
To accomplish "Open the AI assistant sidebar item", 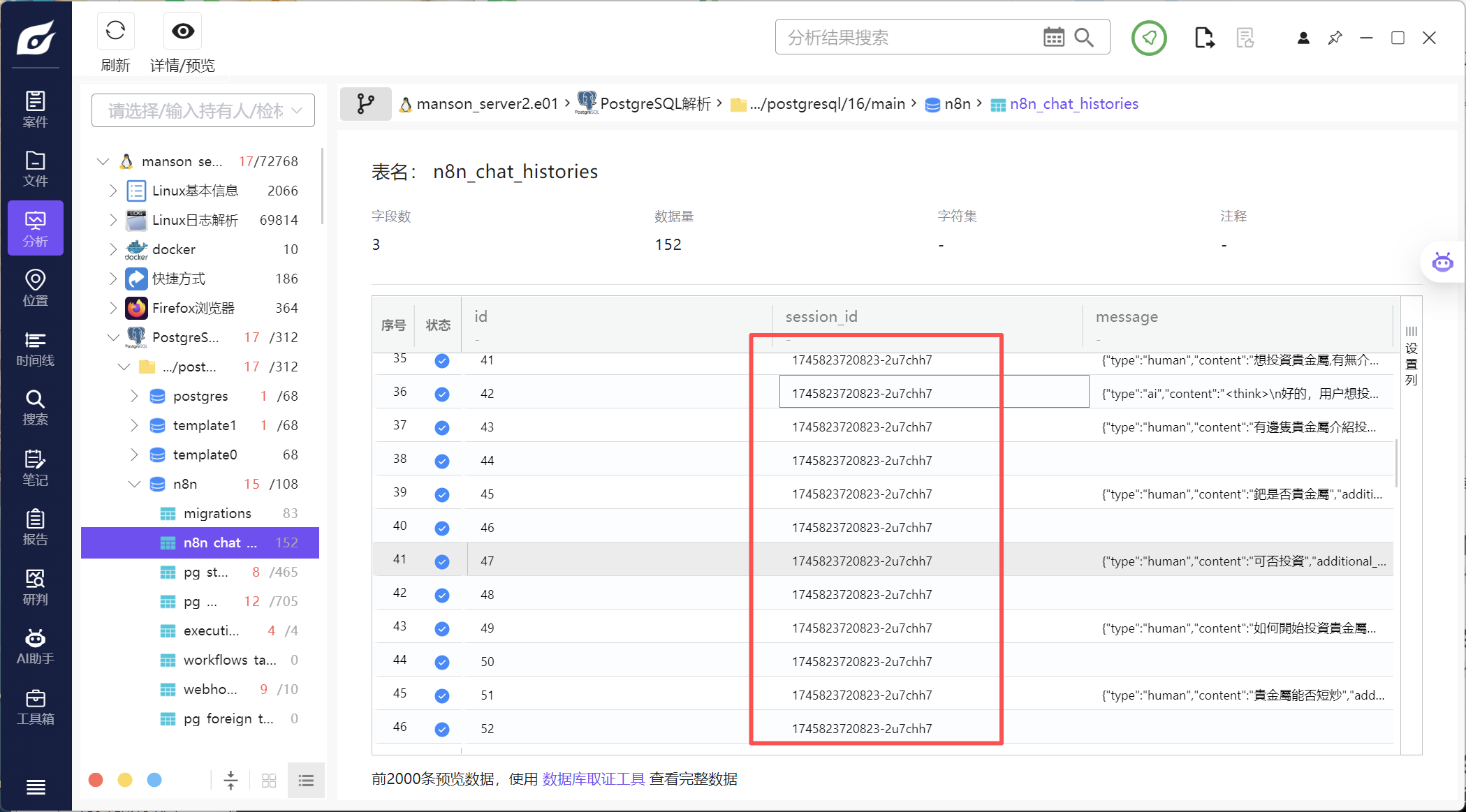I will coord(35,646).
